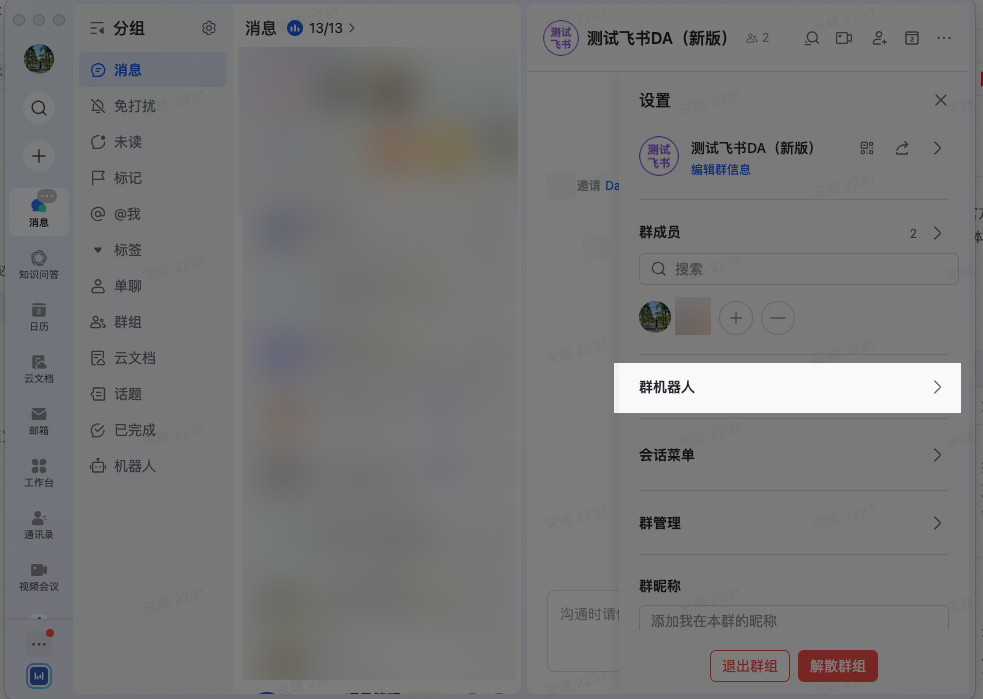983x699 pixels.
Task: Open group info chevron beside share icon
Action: point(937,148)
